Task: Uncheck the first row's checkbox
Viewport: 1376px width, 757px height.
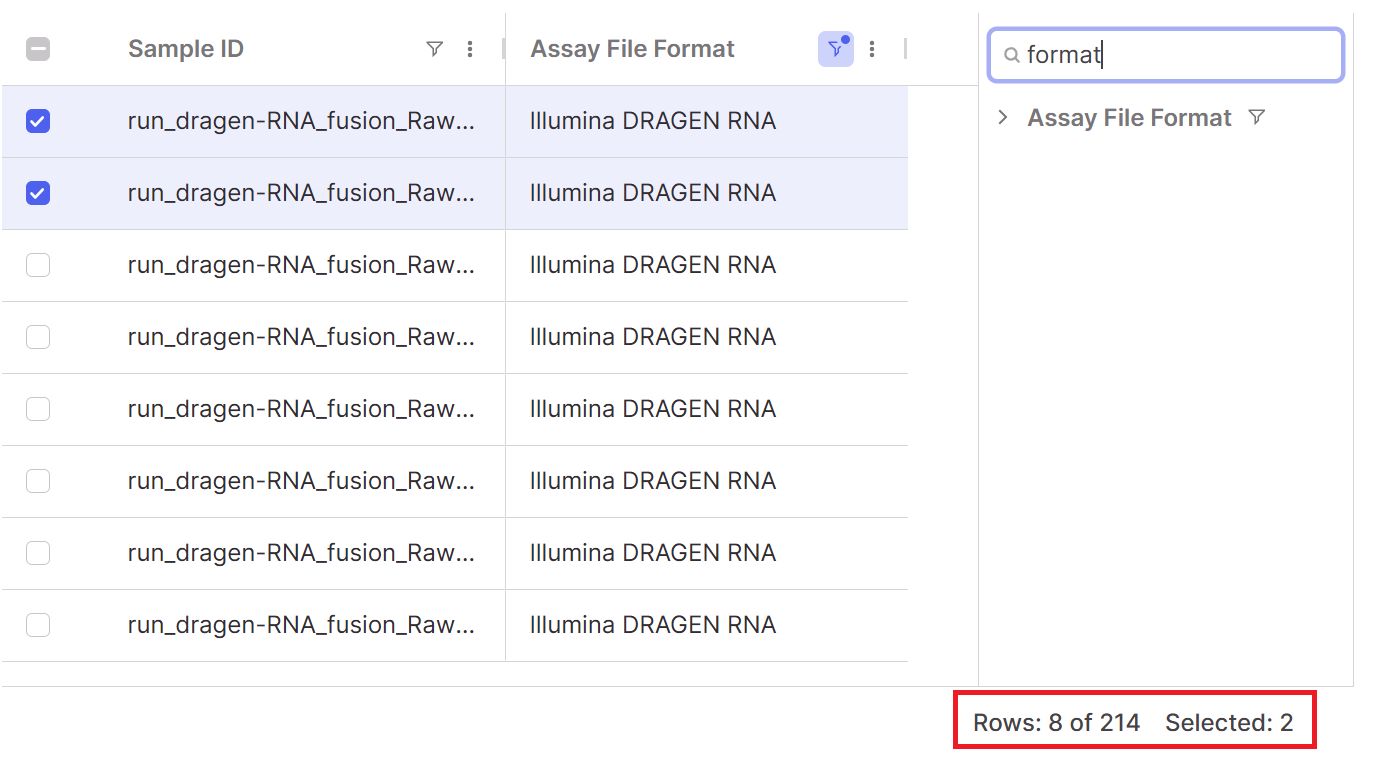Action: coord(38,121)
